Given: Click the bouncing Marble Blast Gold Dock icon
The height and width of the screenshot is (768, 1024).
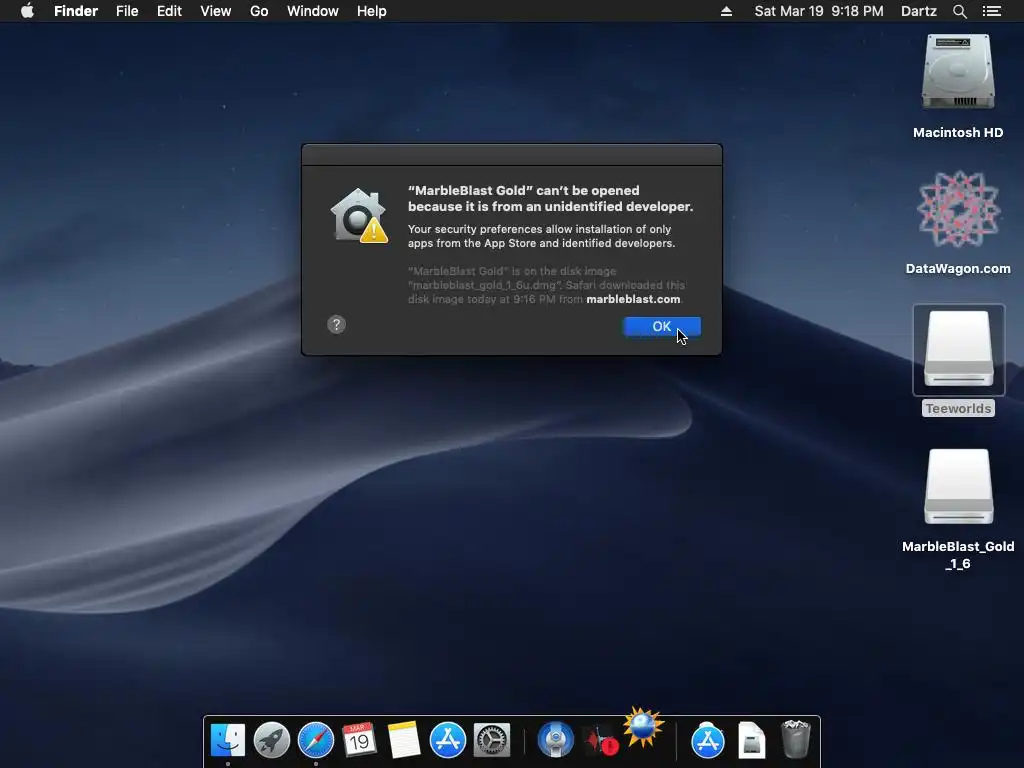Looking at the screenshot, I should coord(643,727).
